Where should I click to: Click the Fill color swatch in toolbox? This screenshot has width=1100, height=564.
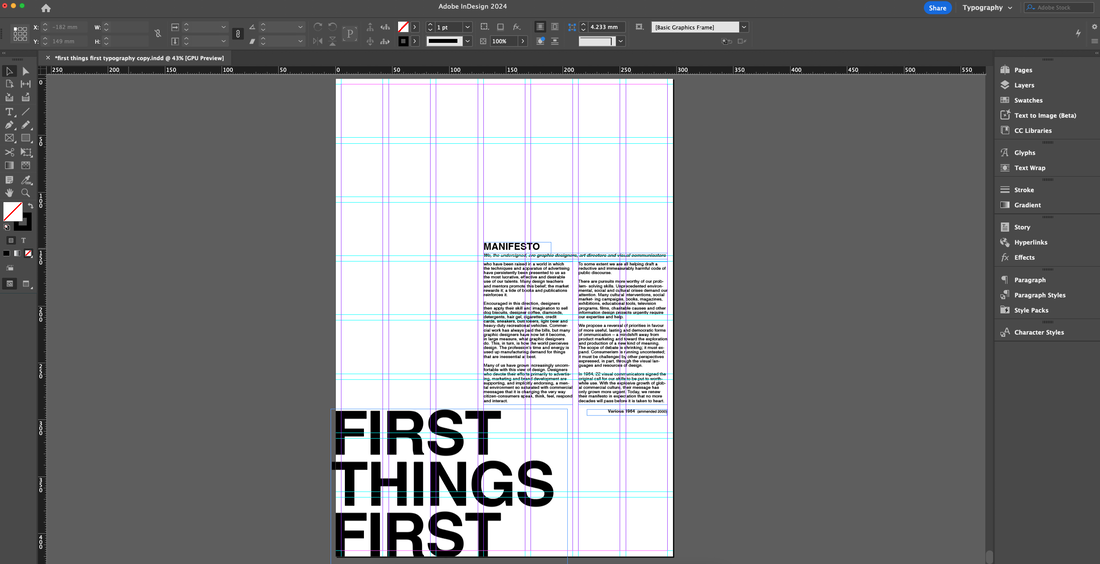tap(13, 211)
